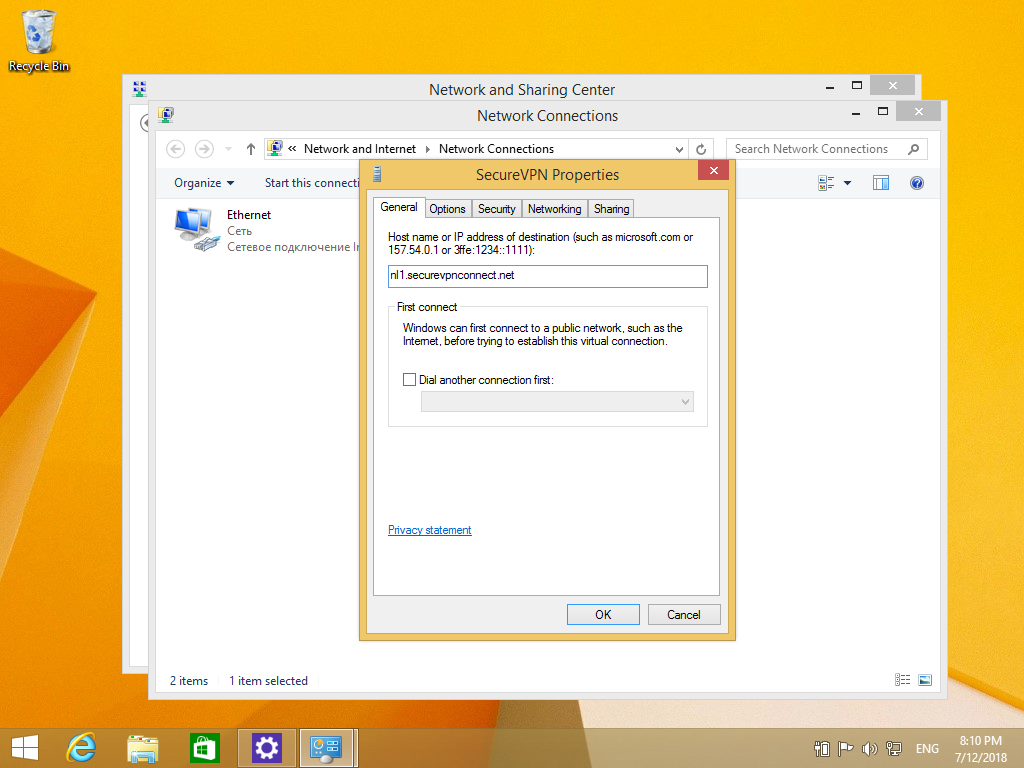This screenshot has width=1024, height=768.
Task: Switch to the Security tab
Action: 496,209
